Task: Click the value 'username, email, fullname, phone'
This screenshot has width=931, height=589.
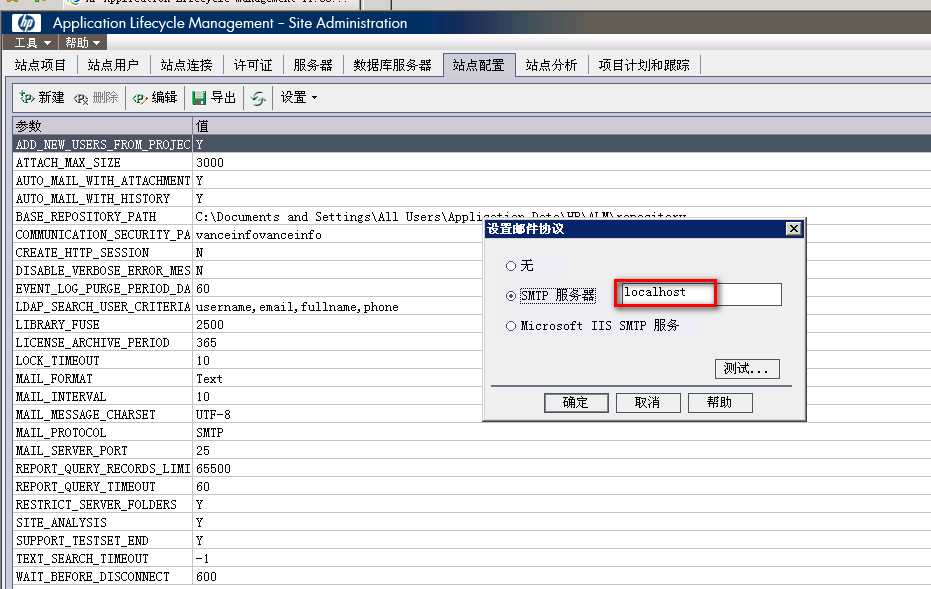Action: pyautogui.click(x=297, y=307)
